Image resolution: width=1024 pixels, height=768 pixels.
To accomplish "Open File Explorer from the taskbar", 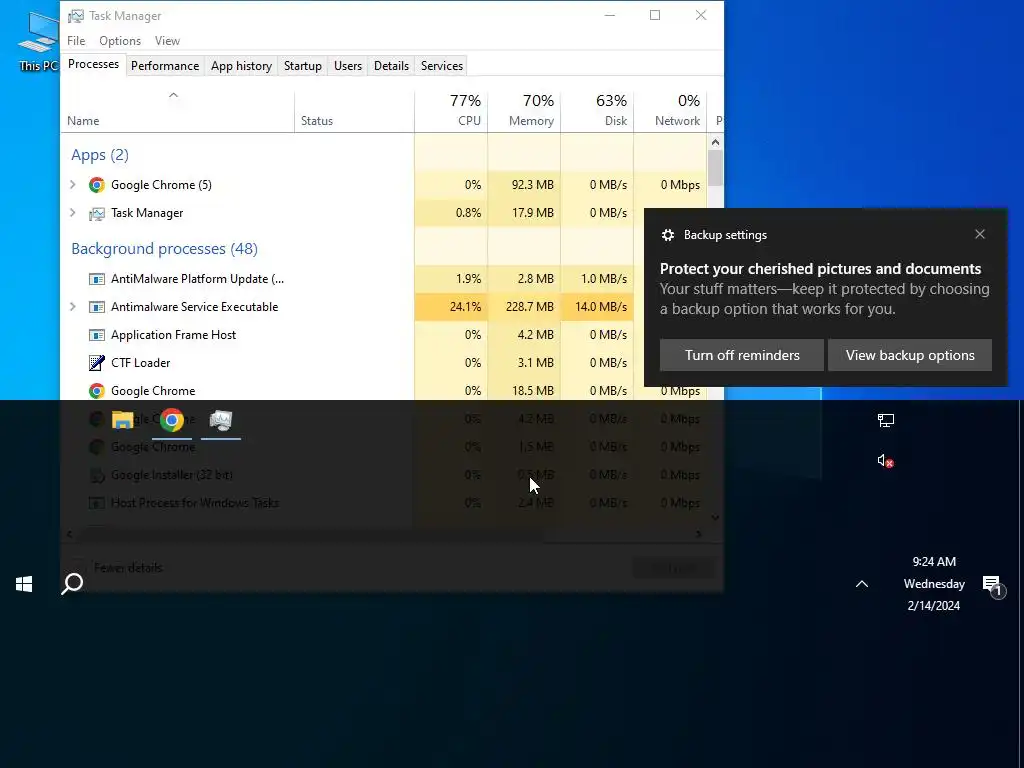I will click(122, 420).
